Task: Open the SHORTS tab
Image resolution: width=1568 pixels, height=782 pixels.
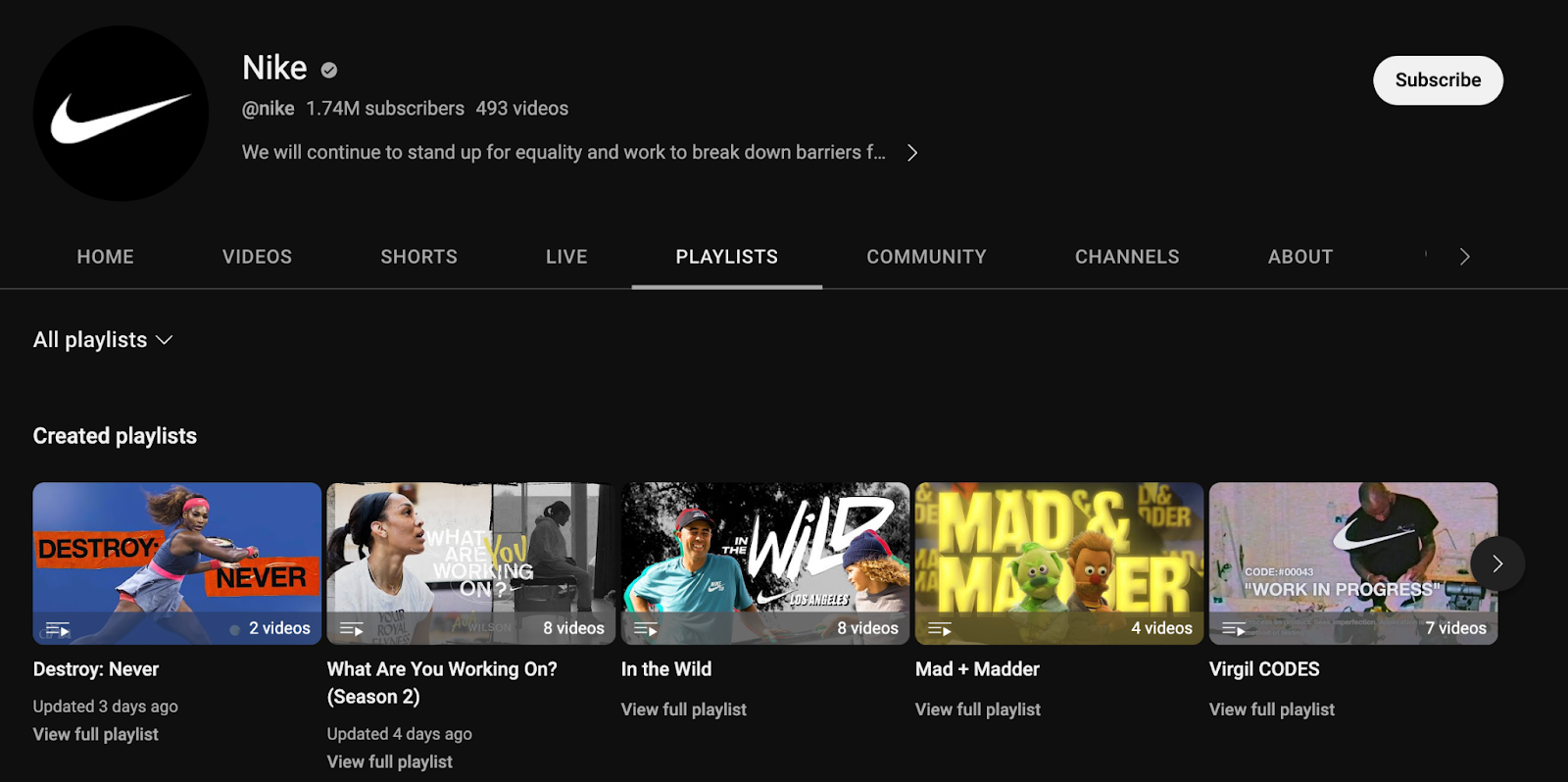Action: [x=419, y=257]
